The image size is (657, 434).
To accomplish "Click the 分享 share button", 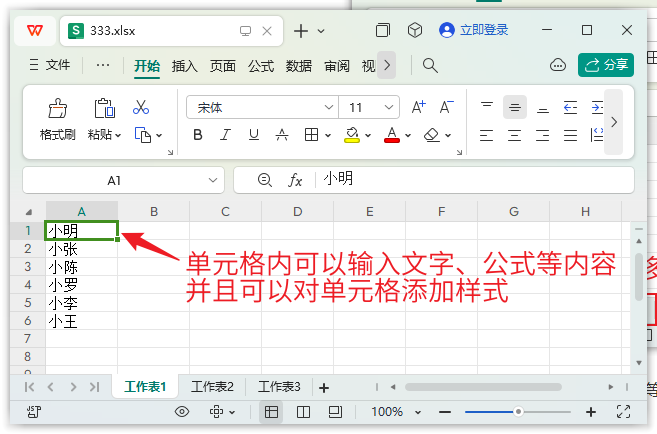I will click(606, 65).
